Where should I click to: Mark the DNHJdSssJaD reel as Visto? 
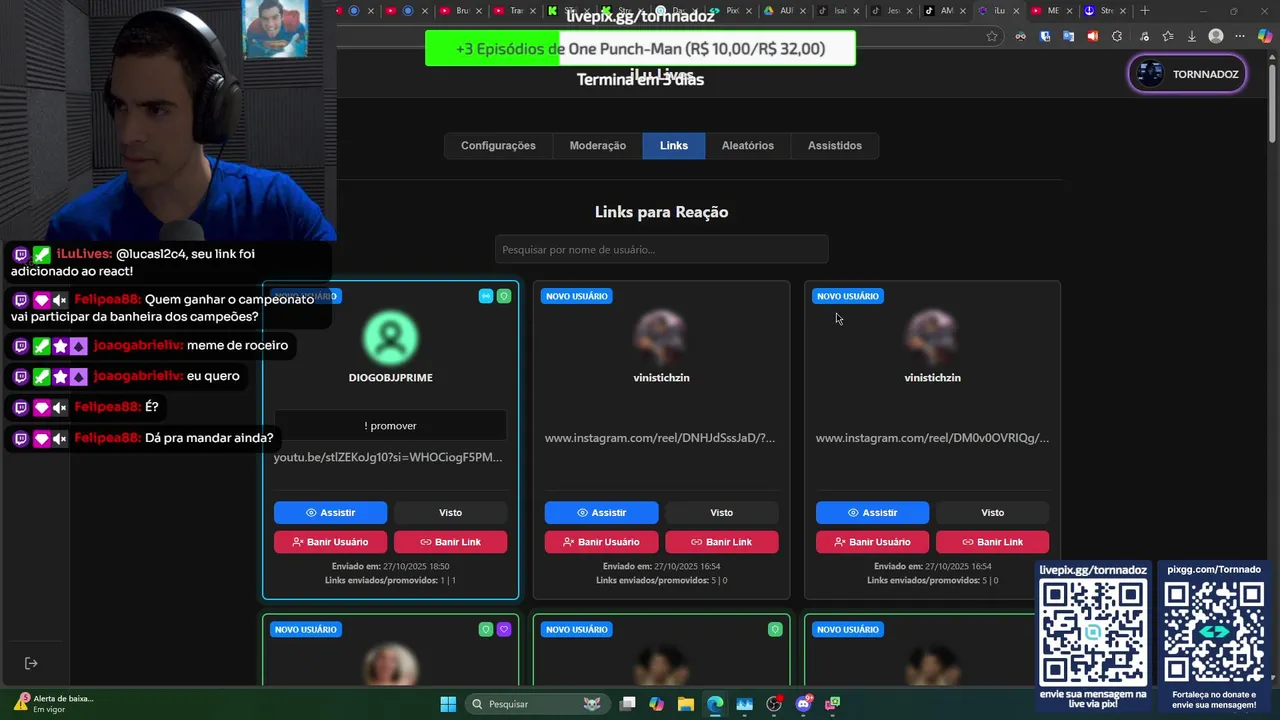[721, 512]
